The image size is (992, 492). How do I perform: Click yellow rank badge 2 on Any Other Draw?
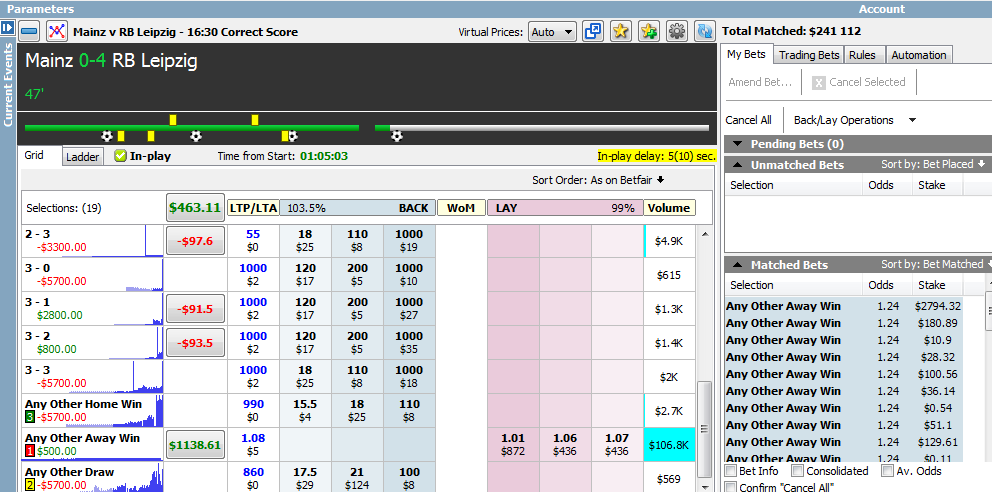(x=29, y=485)
